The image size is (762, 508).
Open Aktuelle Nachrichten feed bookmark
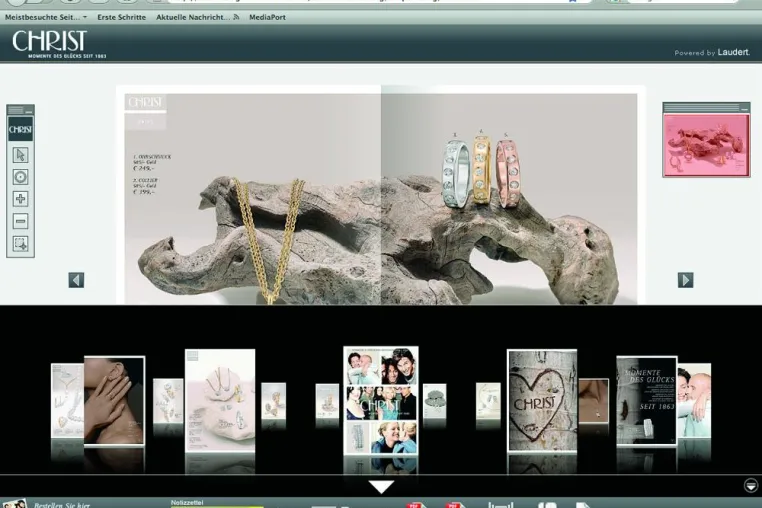pyautogui.click(x=197, y=17)
